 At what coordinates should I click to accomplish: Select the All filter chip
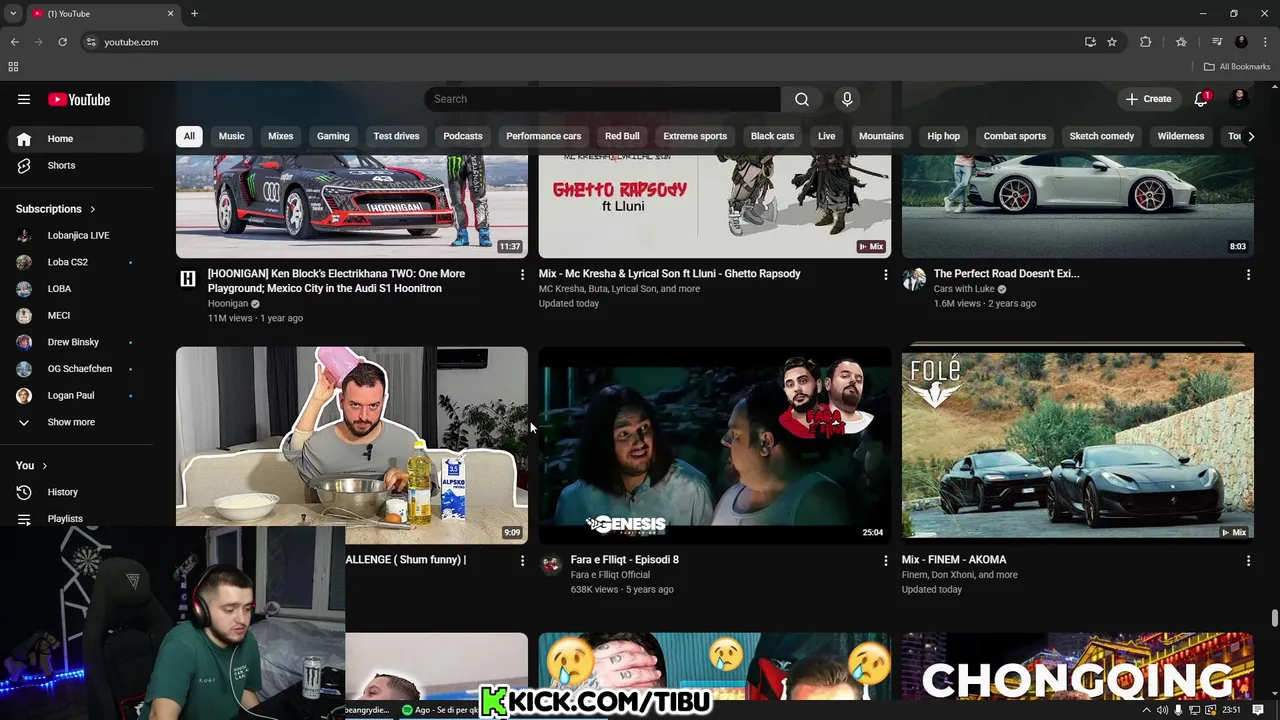(x=189, y=136)
